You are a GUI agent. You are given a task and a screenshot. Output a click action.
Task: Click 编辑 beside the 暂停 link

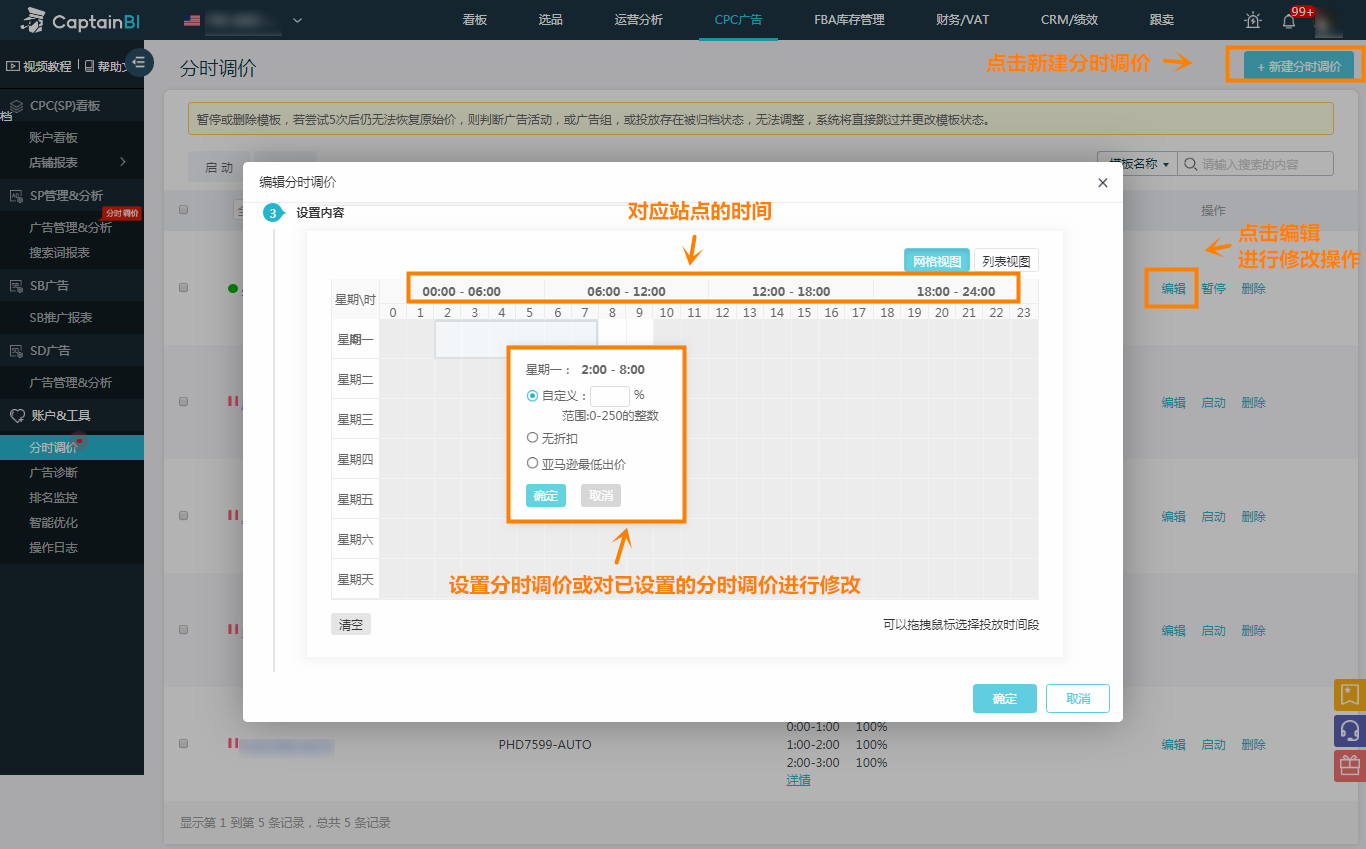[1174, 289]
